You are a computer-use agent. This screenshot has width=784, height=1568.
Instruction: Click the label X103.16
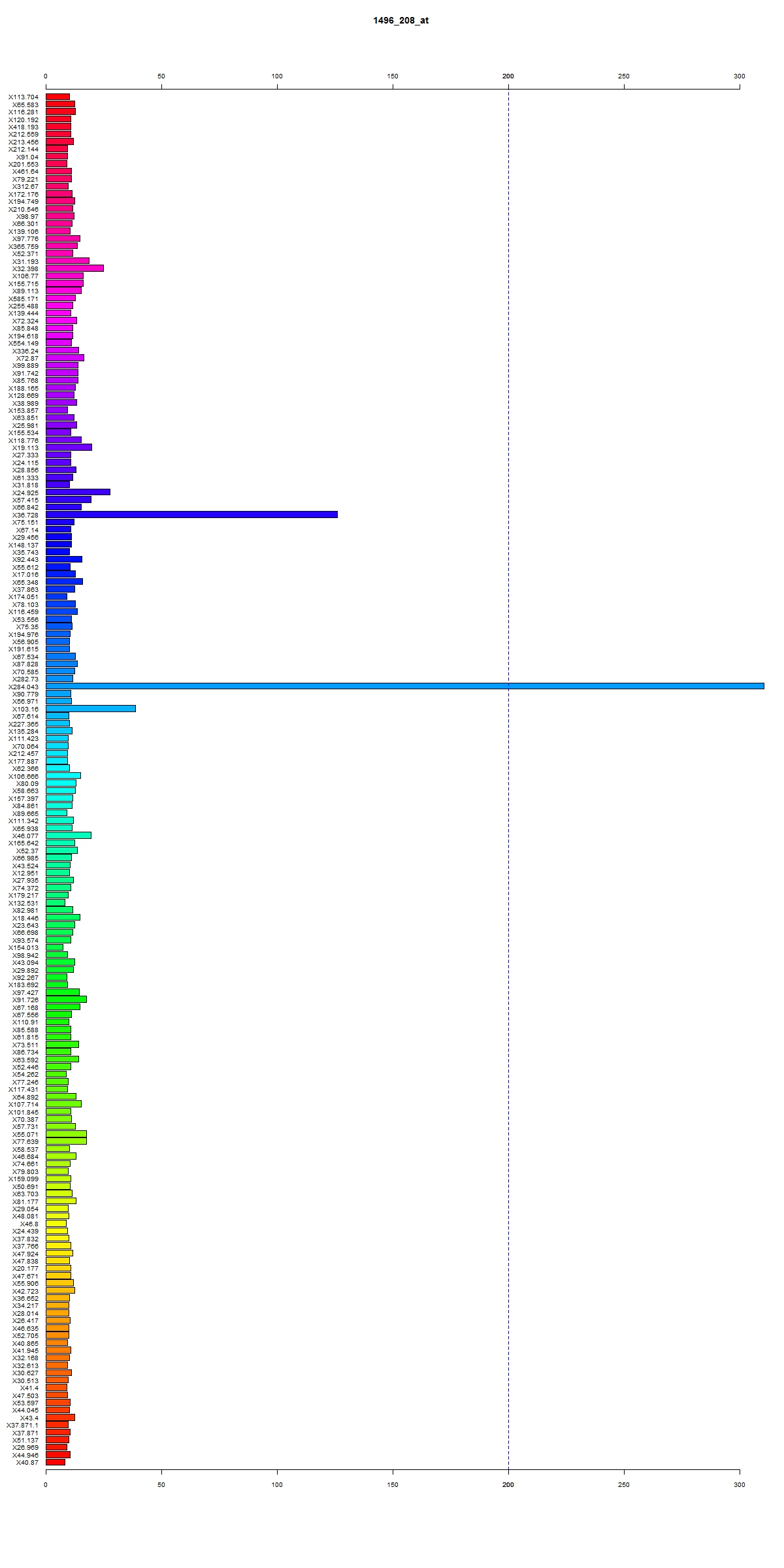[x=25, y=708]
